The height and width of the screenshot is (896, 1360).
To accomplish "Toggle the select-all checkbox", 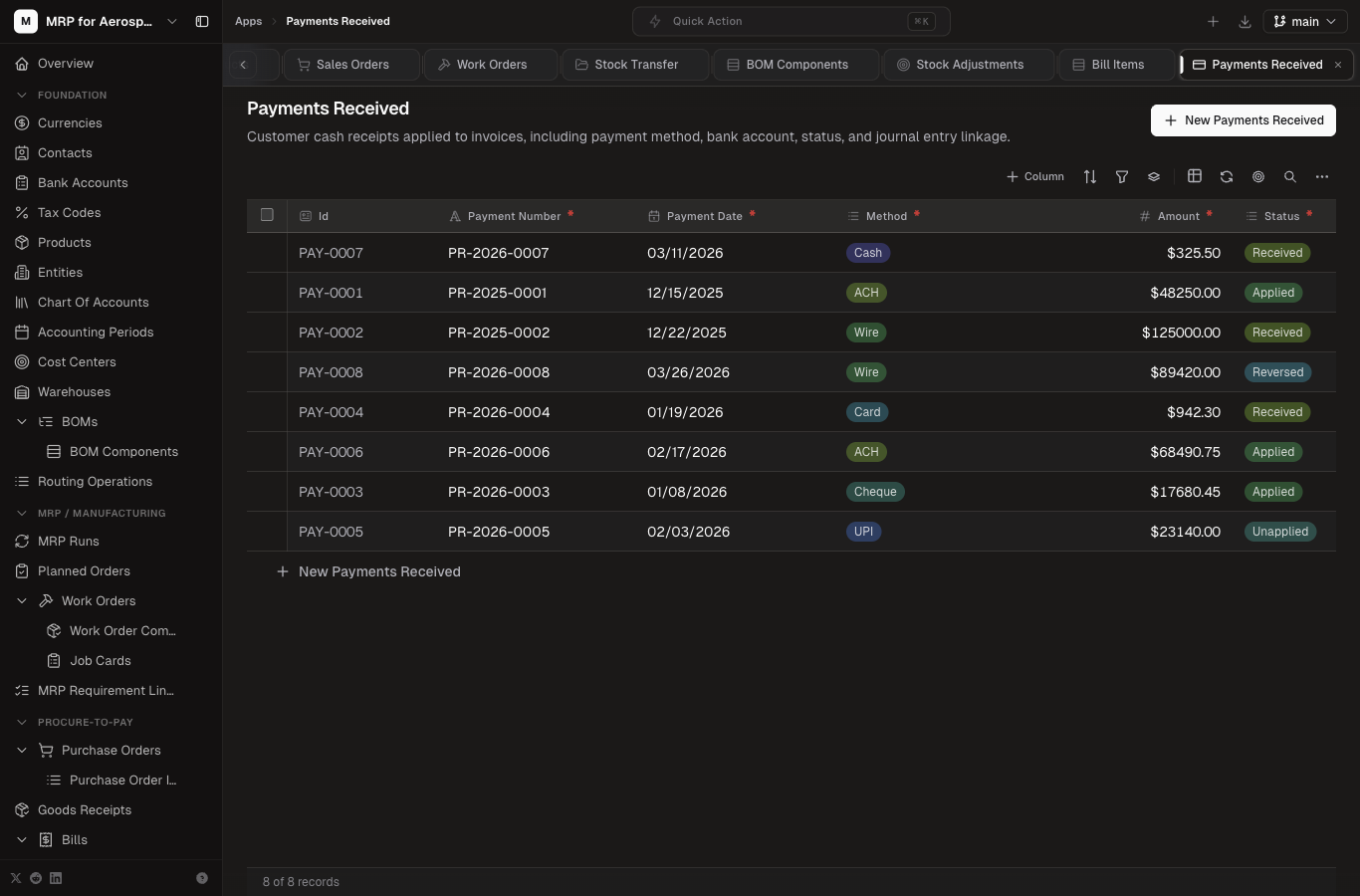I will click(x=267, y=214).
